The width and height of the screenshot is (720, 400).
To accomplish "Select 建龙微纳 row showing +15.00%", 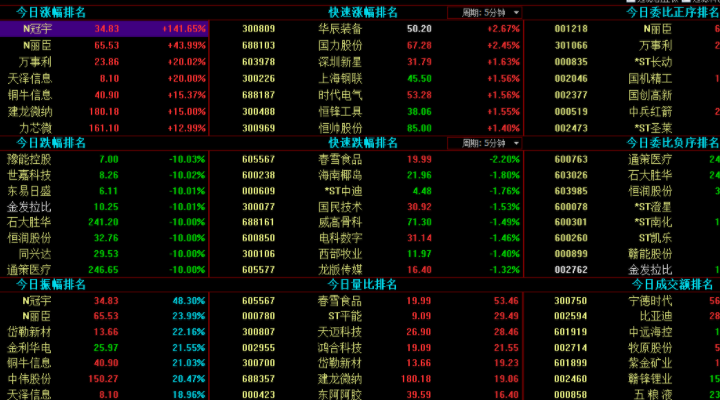I will click(104, 112).
